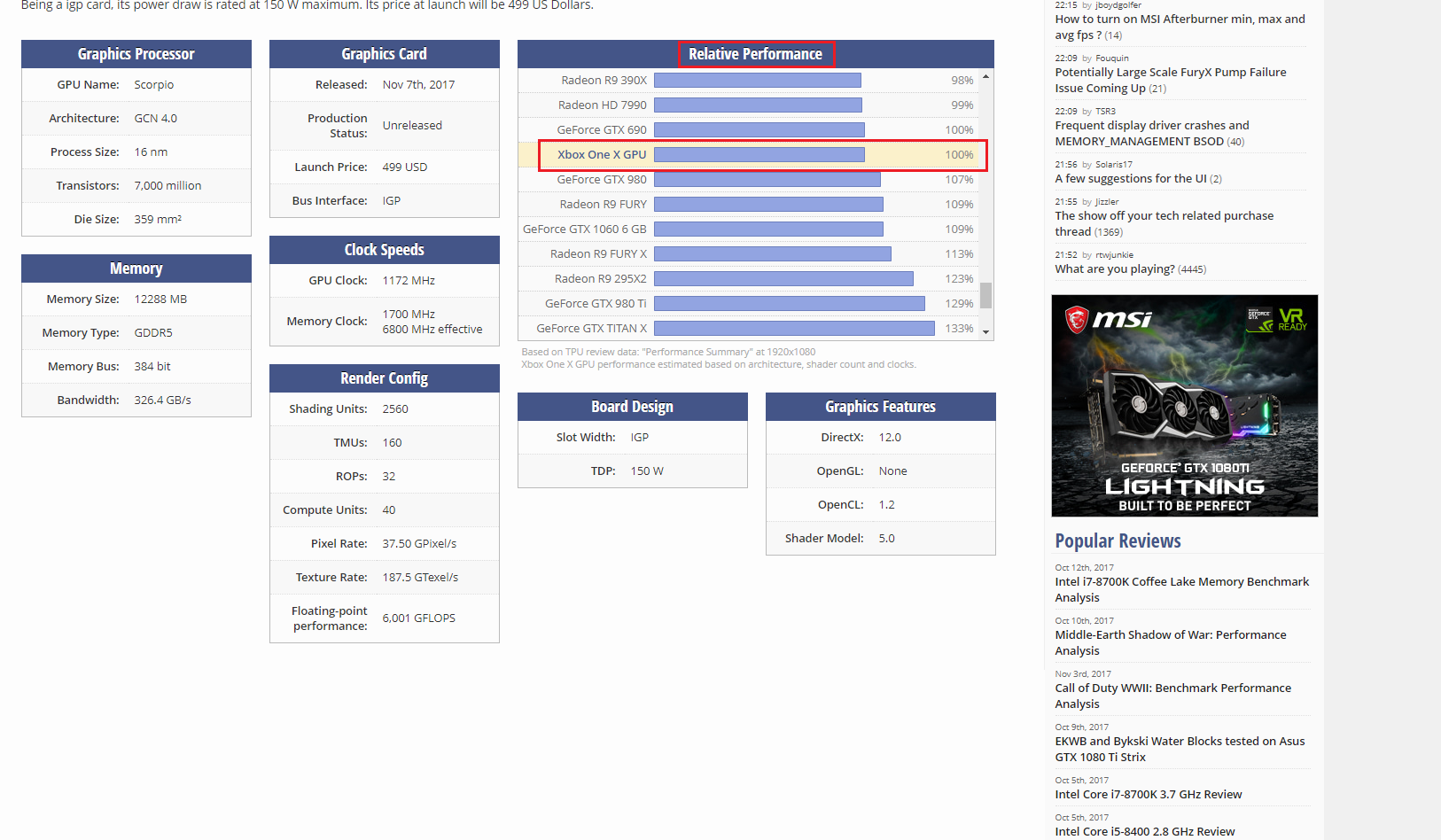This screenshot has width=1441, height=840.
Task: Open Radeon HD 7990 in performance list
Action: pos(749,105)
